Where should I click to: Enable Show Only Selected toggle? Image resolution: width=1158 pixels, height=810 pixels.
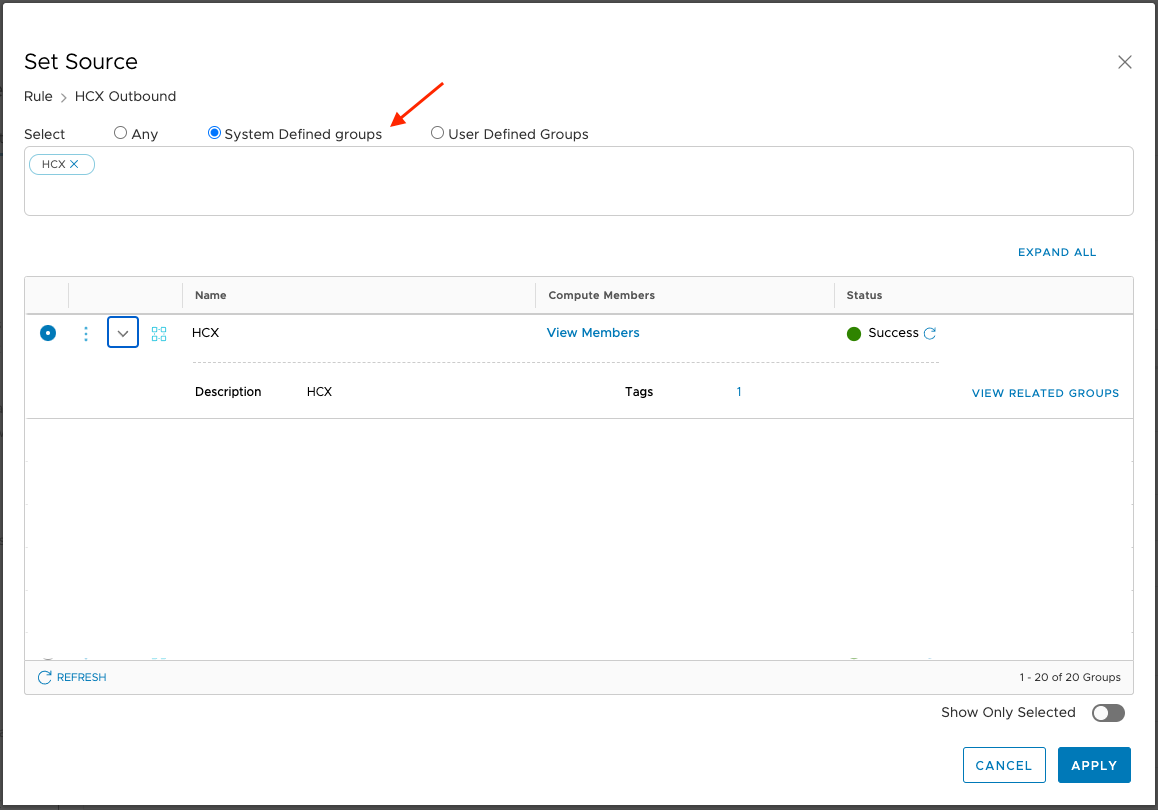pos(1108,713)
